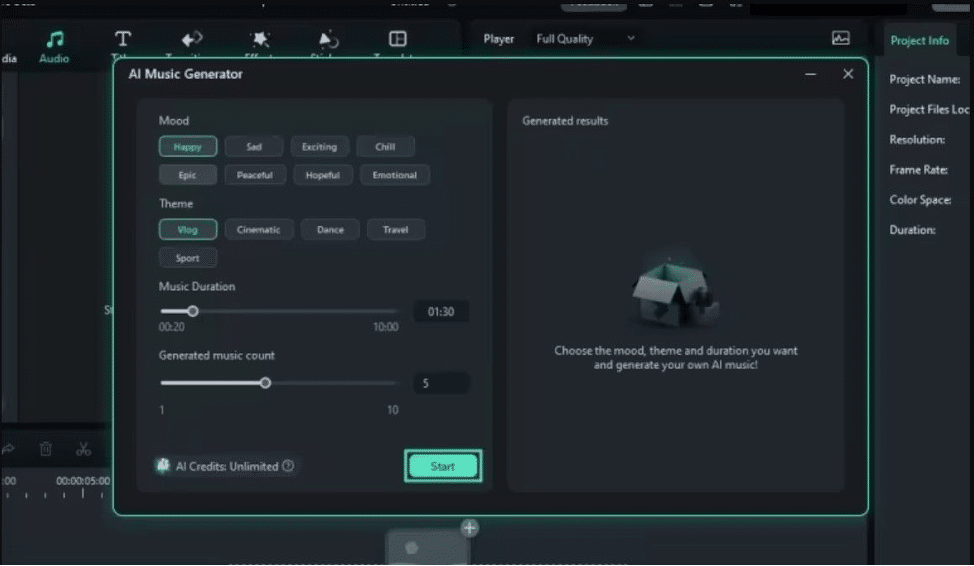Open the Transitions tool icon
Viewport: 974px width, 566px height.
click(x=191, y=39)
